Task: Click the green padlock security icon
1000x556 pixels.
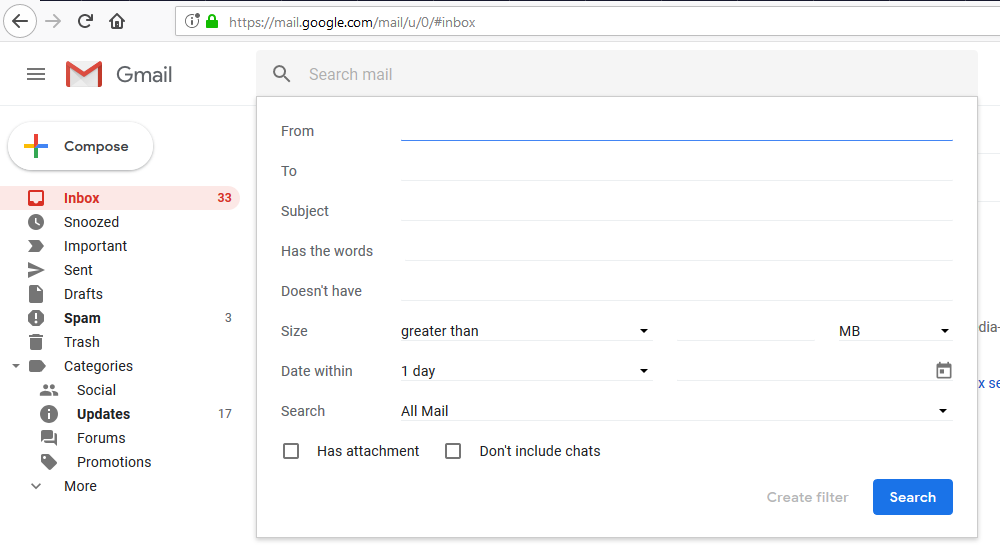Action: (212, 22)
